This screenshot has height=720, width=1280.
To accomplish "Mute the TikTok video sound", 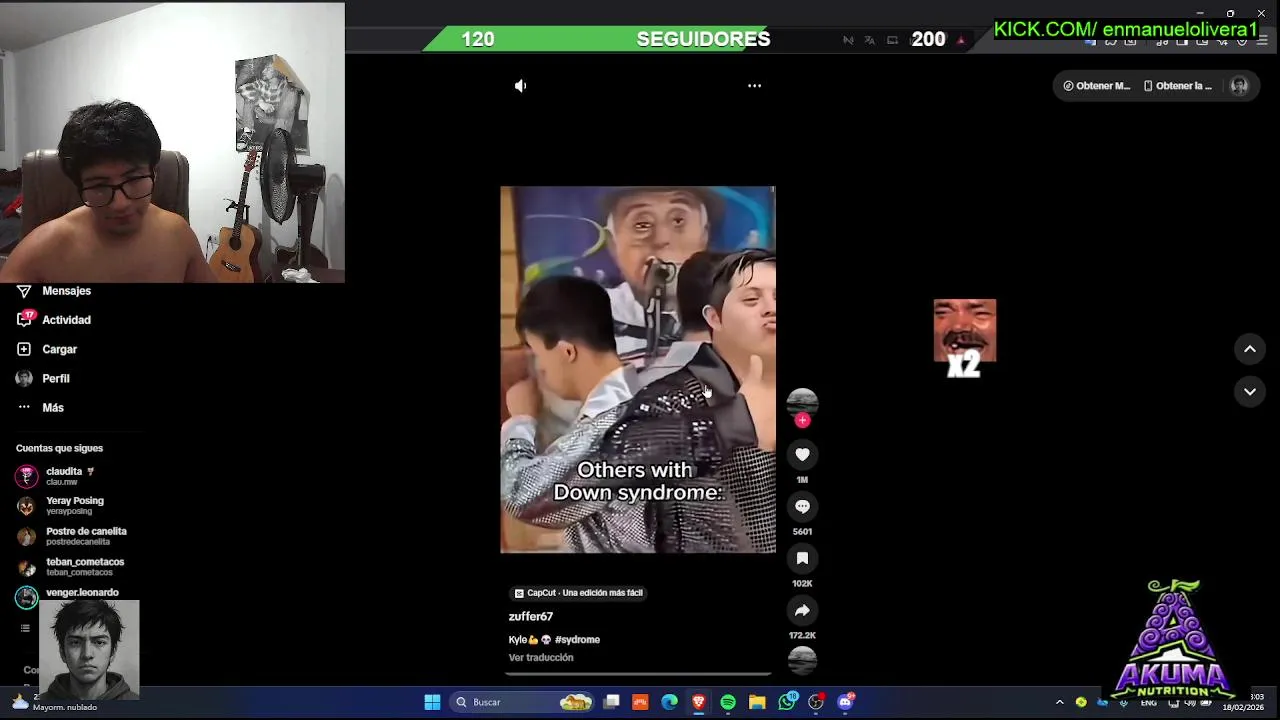I will pos(520,86).
